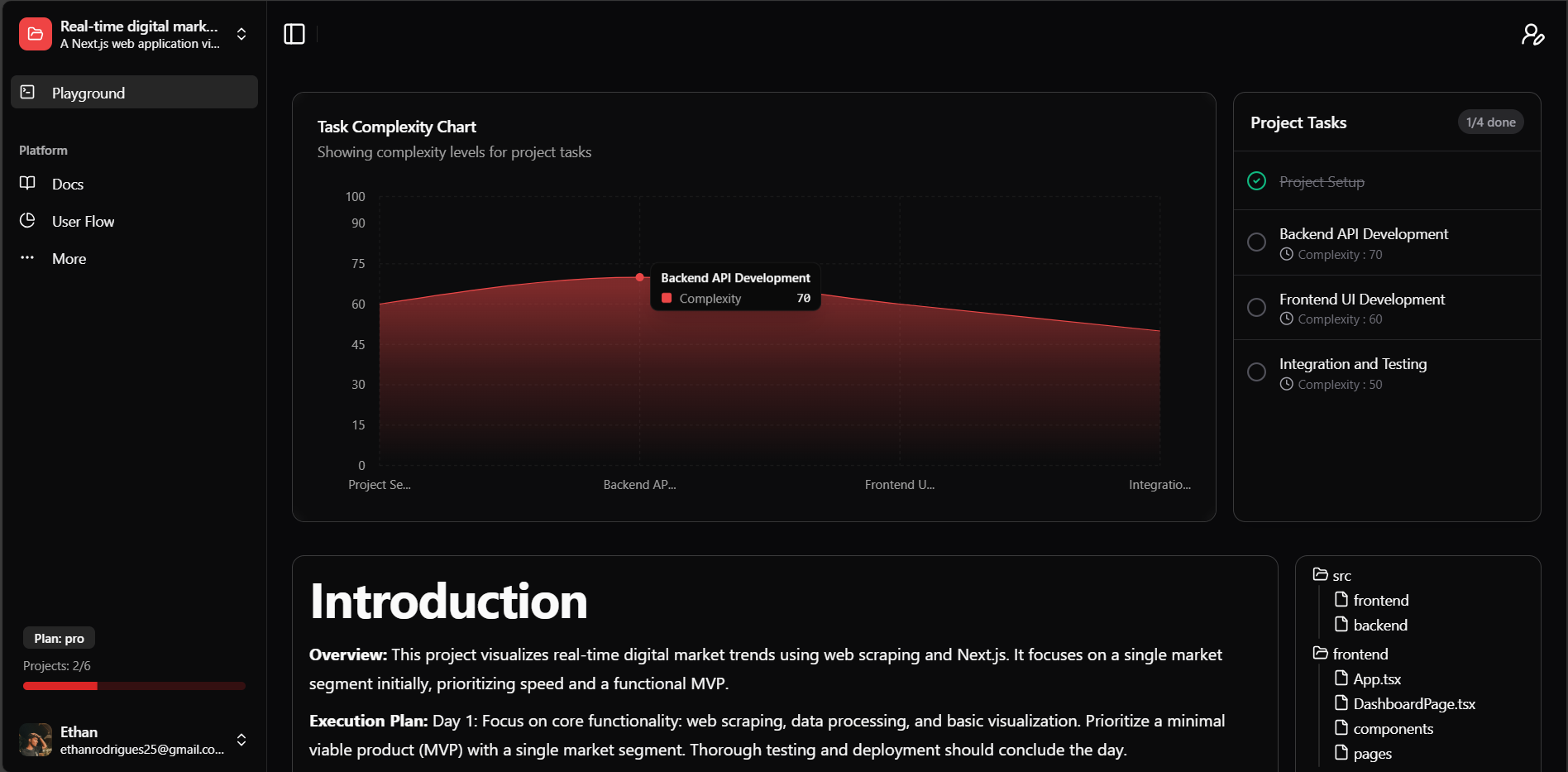The width and height of the screenshot is (1568, 772).
Task: Click the projects usage progress bar
Action: pyautogui.click(x=134, y=686)
